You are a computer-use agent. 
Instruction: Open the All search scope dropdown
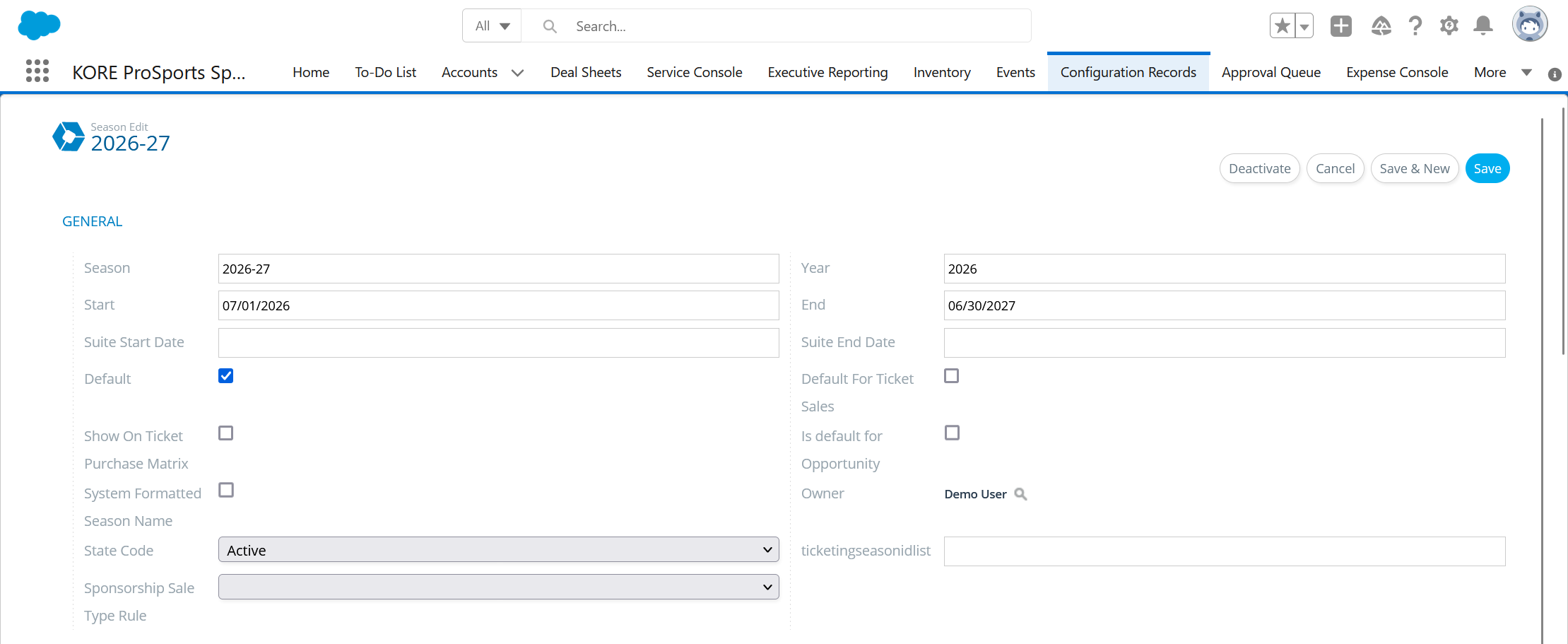(x=492, y=26)
